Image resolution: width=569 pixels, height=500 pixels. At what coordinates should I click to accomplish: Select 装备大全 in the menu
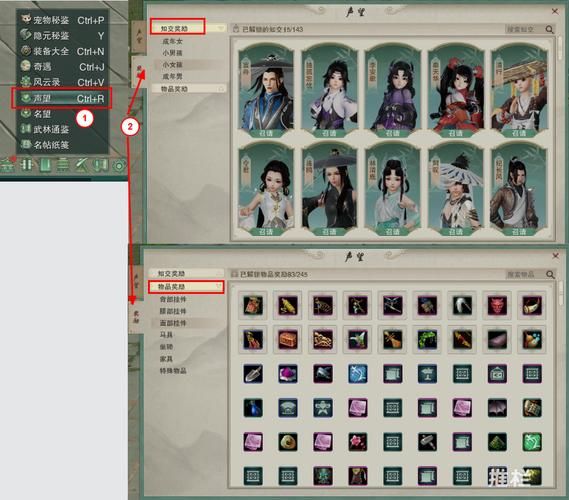[x=62, y=51]
